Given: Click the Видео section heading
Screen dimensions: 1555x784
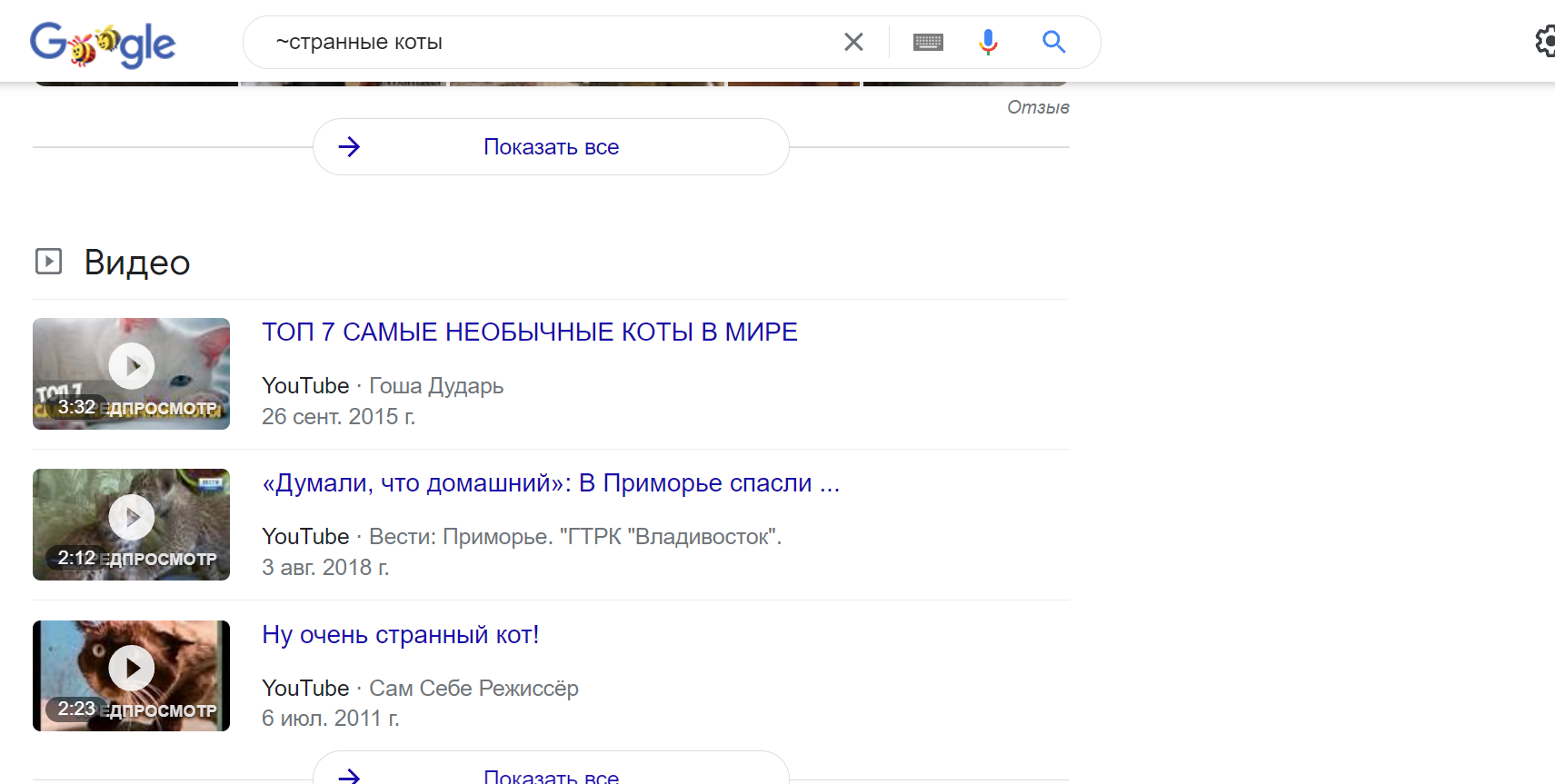Looking at the screenshot, I should coord(137,263).
